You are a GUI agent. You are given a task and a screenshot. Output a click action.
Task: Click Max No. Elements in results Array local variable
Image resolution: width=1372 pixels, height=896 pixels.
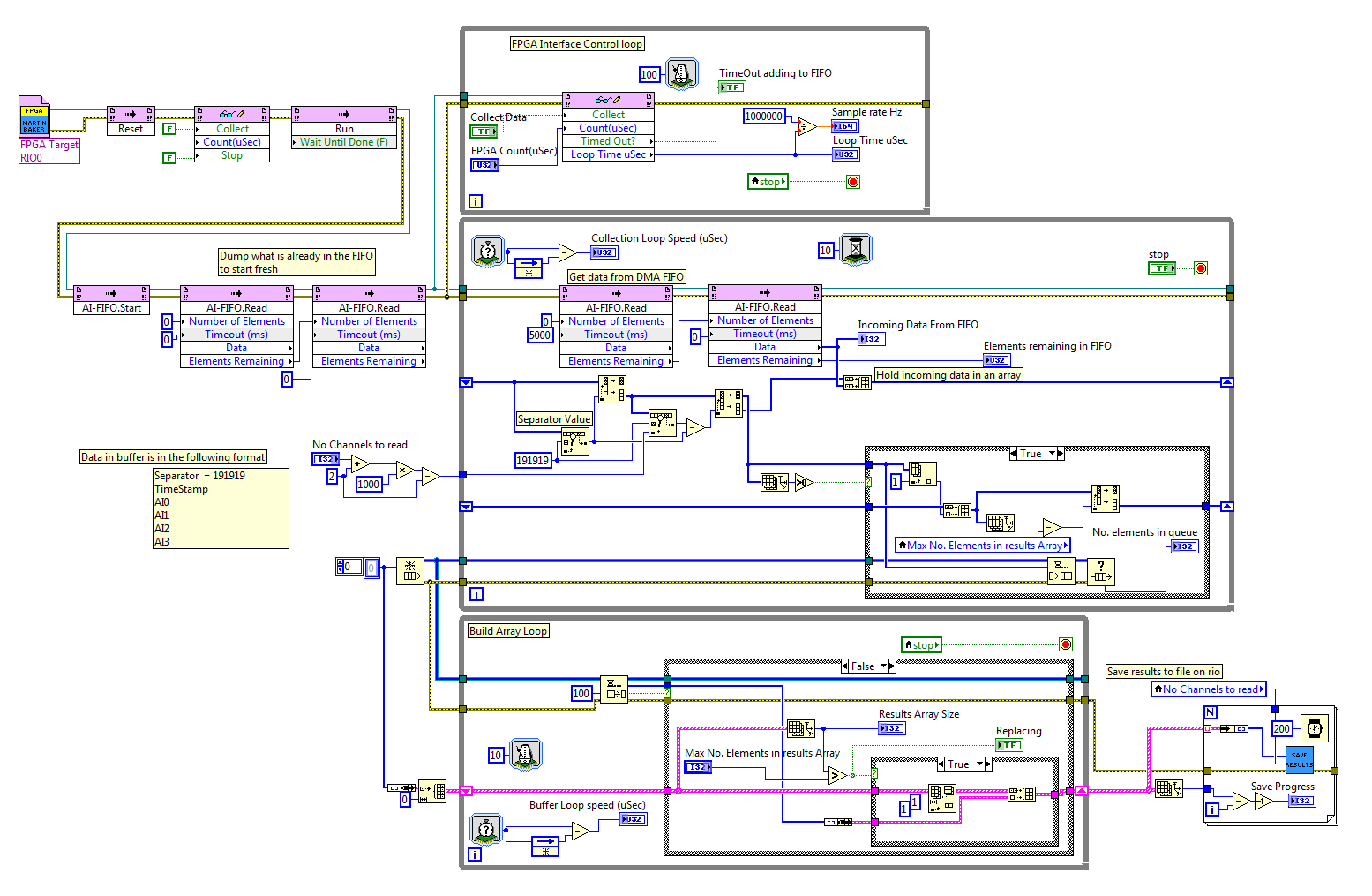coord(983,546)
